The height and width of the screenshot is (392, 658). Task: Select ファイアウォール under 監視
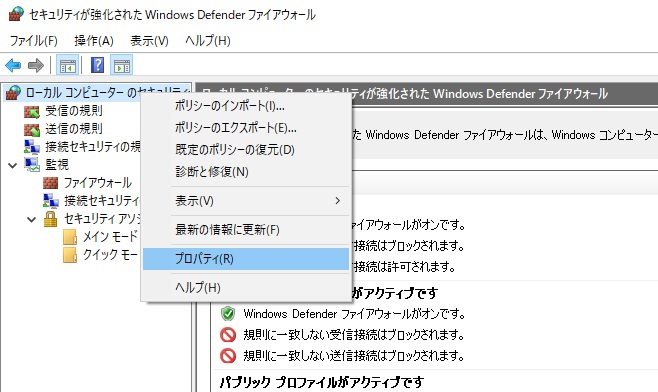pos(98,183)
